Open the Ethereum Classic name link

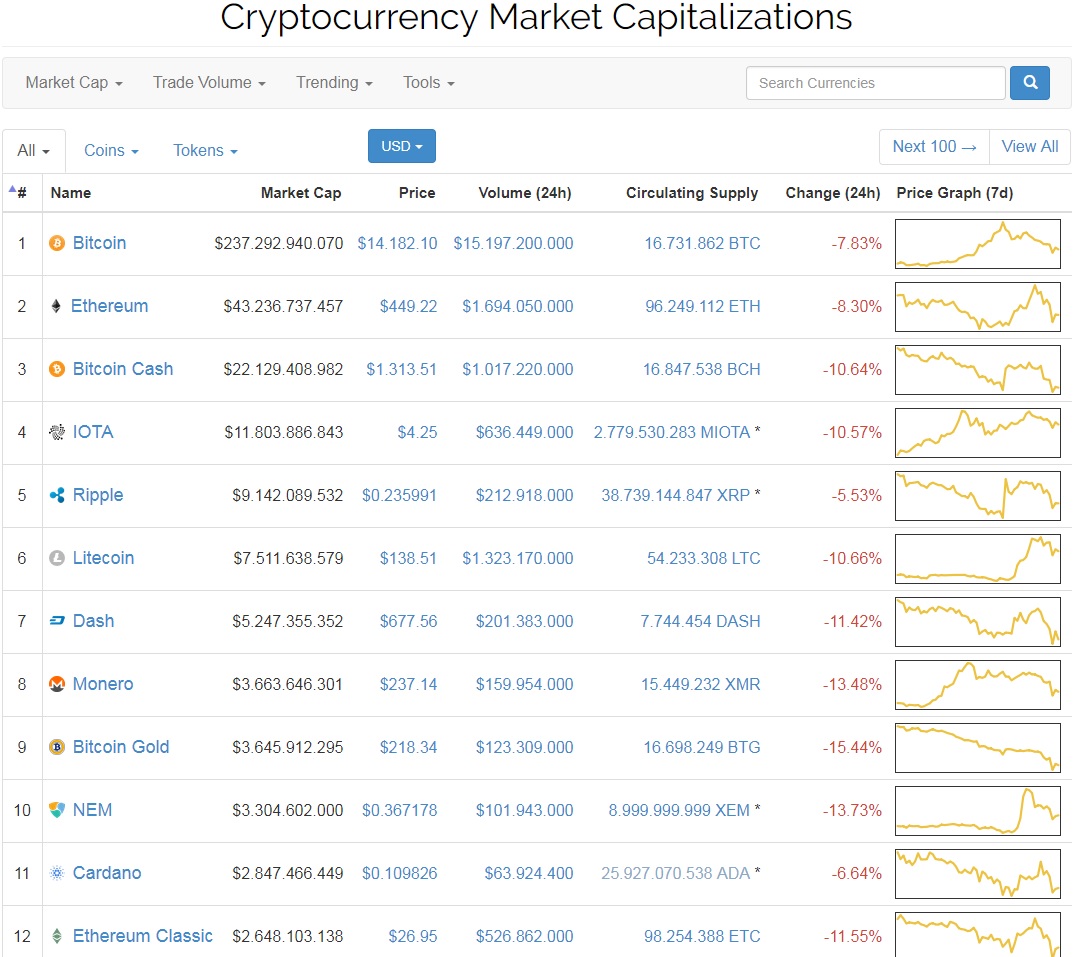tap(142, 936)
